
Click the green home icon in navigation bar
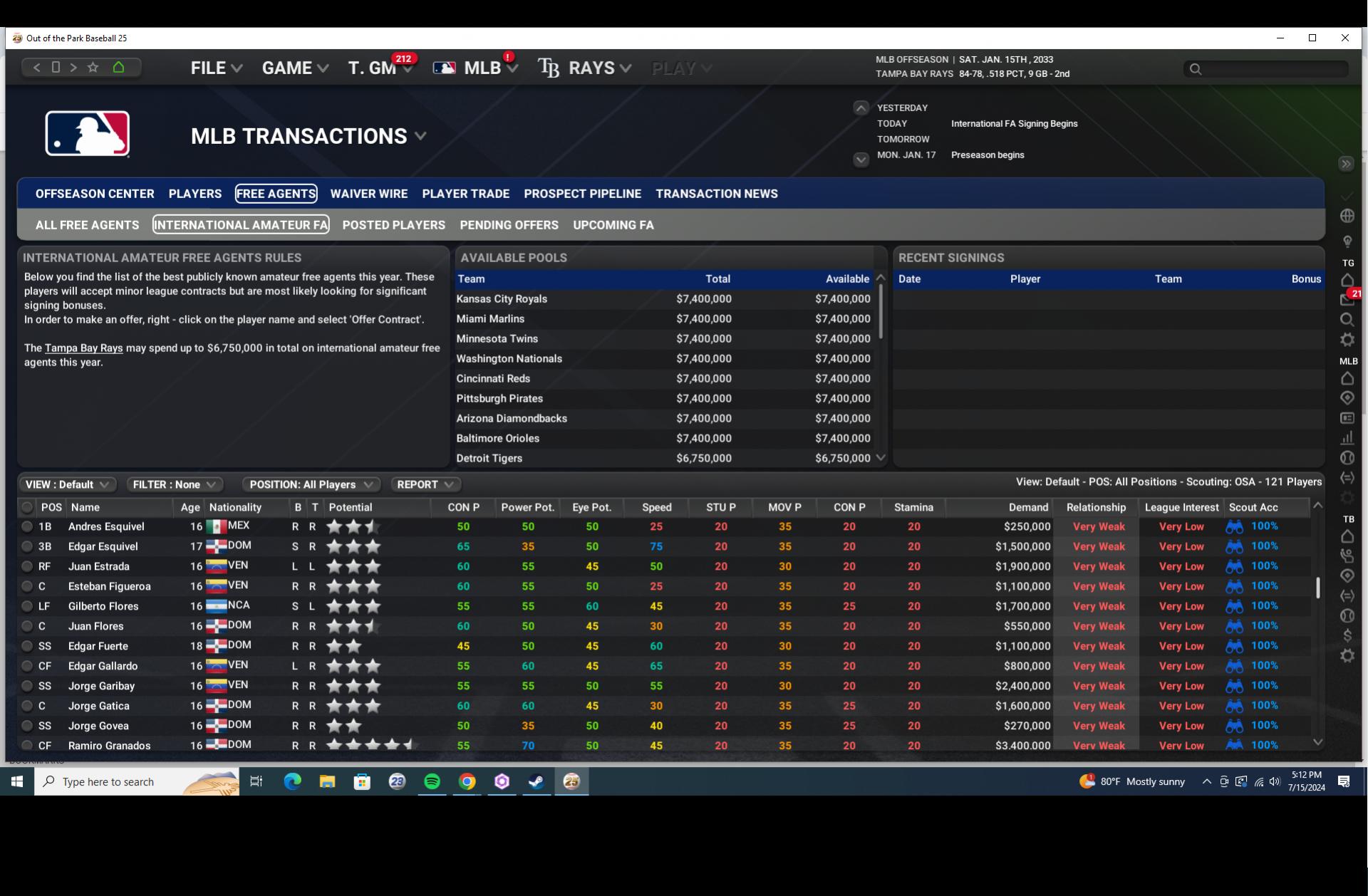pos(118,67)
